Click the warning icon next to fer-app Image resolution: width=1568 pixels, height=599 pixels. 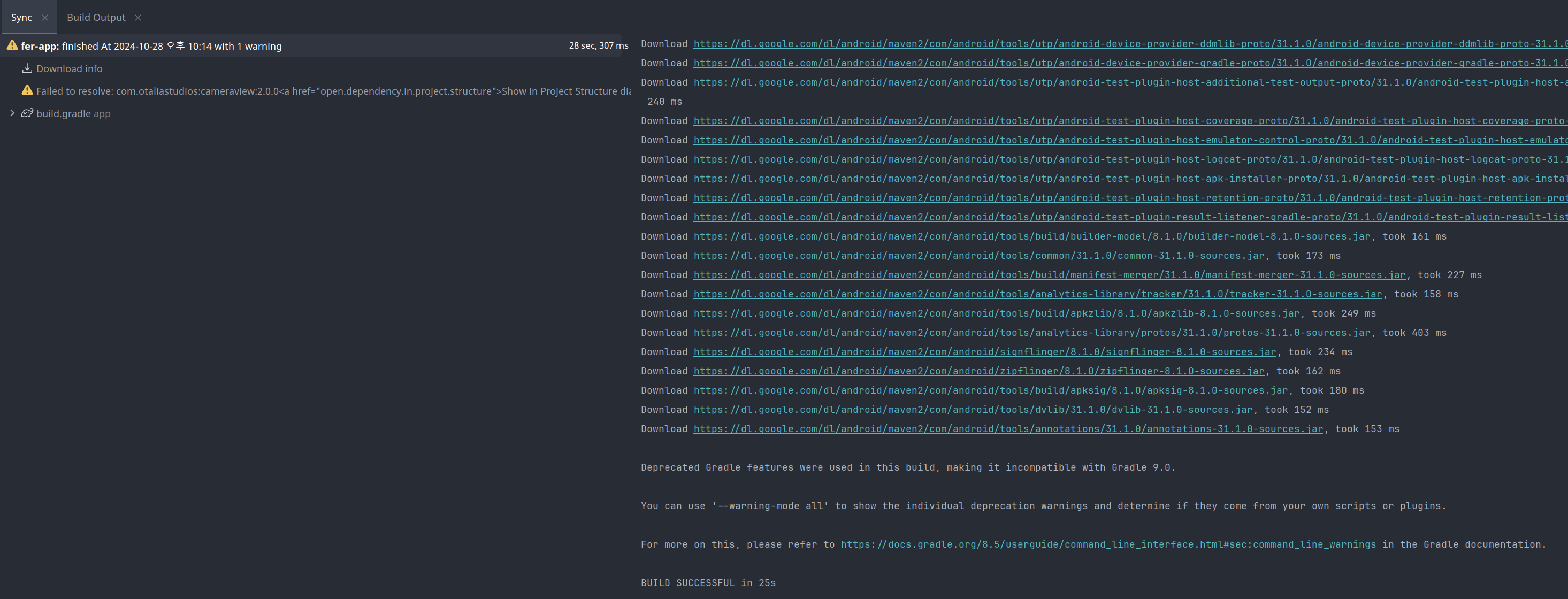coord(12,45)
